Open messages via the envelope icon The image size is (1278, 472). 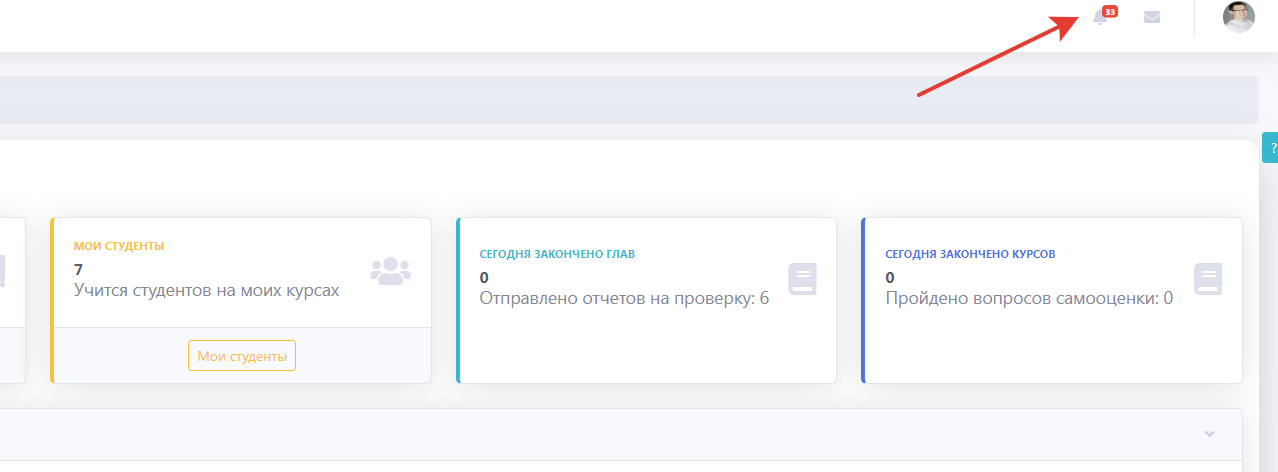click(1152, 17)
